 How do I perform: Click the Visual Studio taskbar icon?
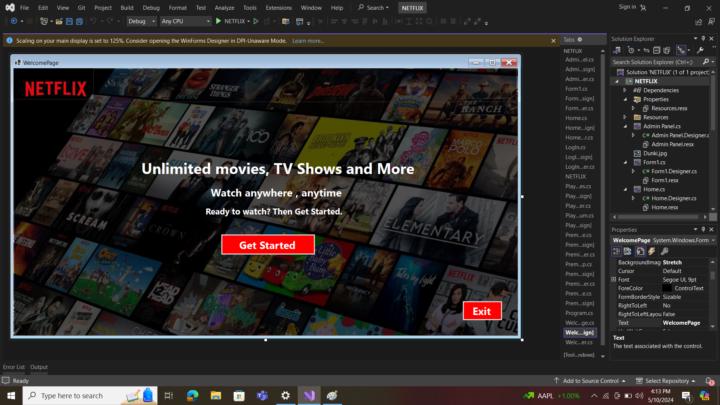click(309, 396)
